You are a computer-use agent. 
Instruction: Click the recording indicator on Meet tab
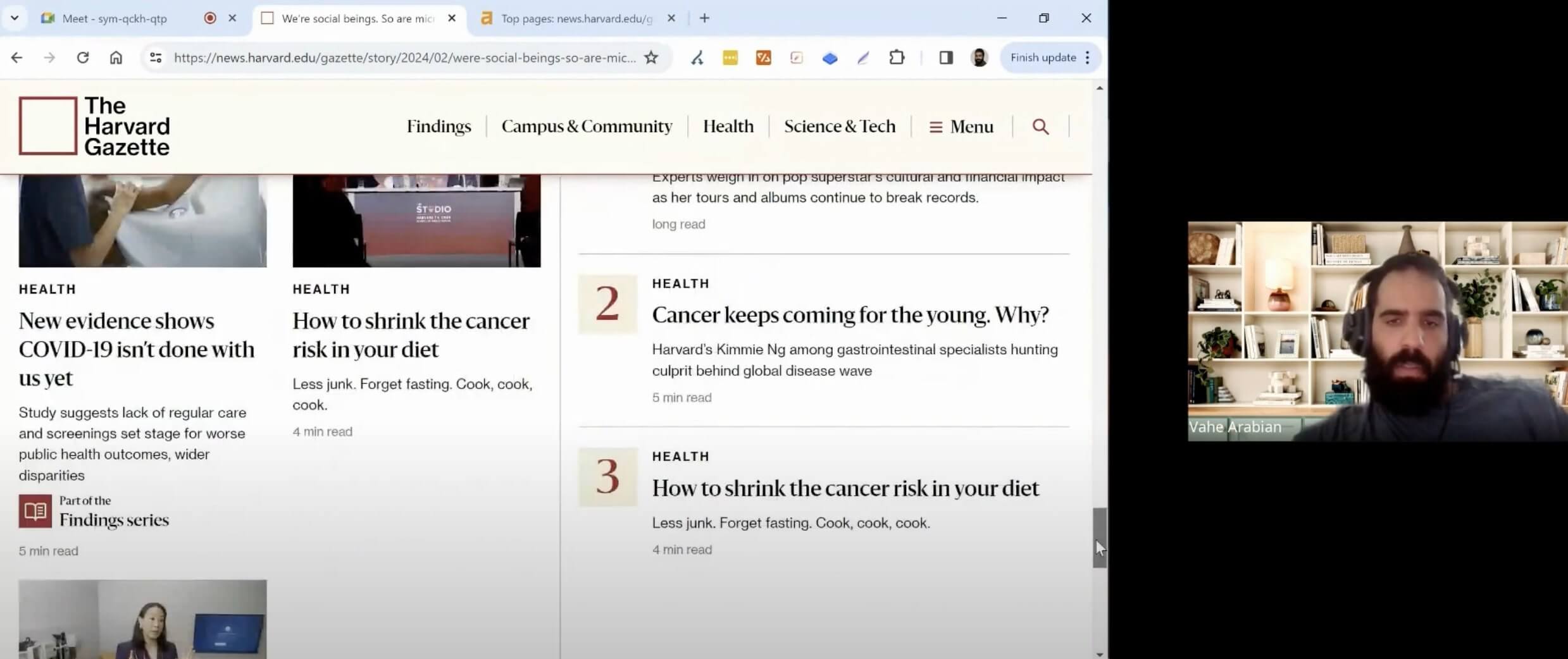tap(210, 18)
